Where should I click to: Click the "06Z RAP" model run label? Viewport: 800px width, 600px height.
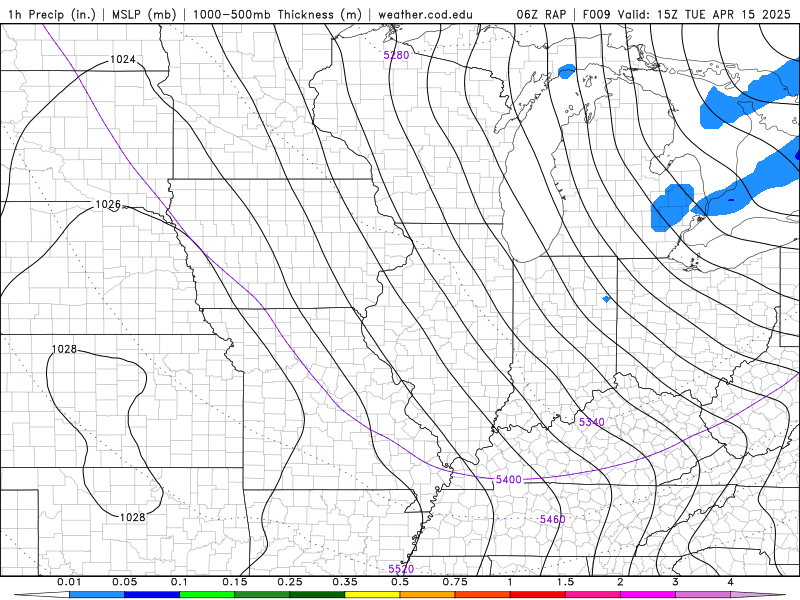(541, 14)
